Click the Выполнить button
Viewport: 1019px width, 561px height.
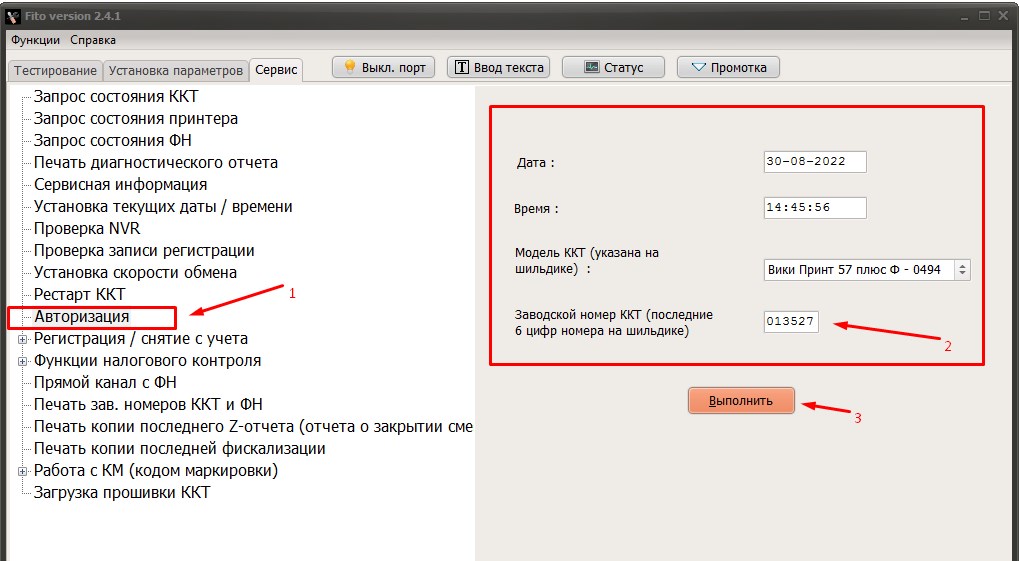[741, 400]
